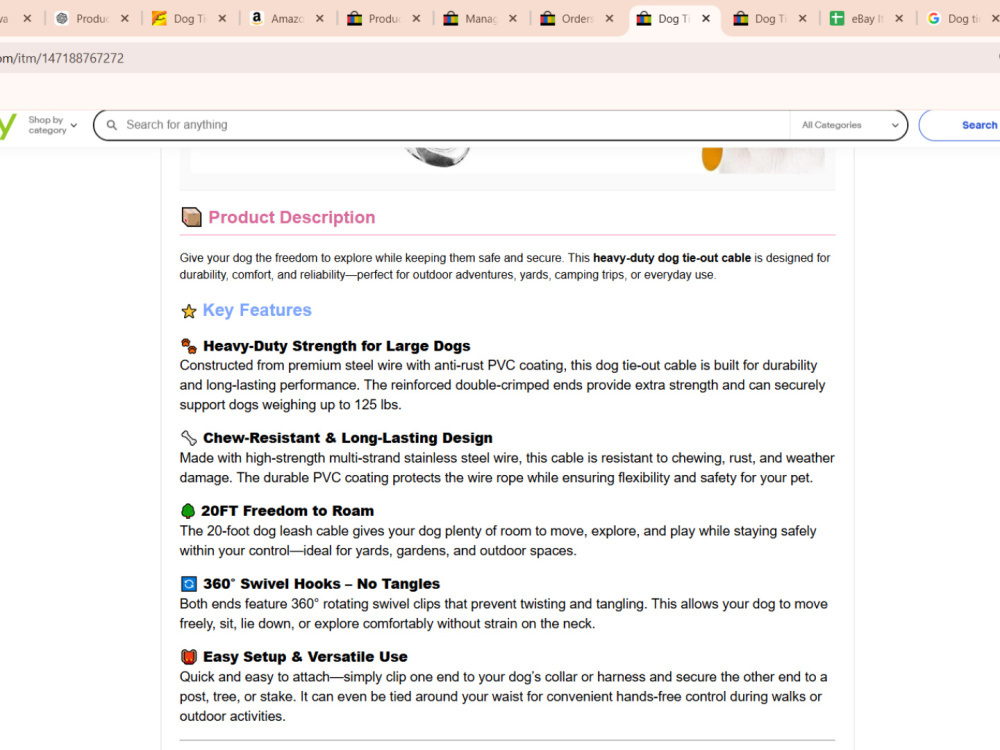Click "Easy Setup & Versatile Use" heading
Viewport: 1000px width, 750px height.
click(305, 657)
